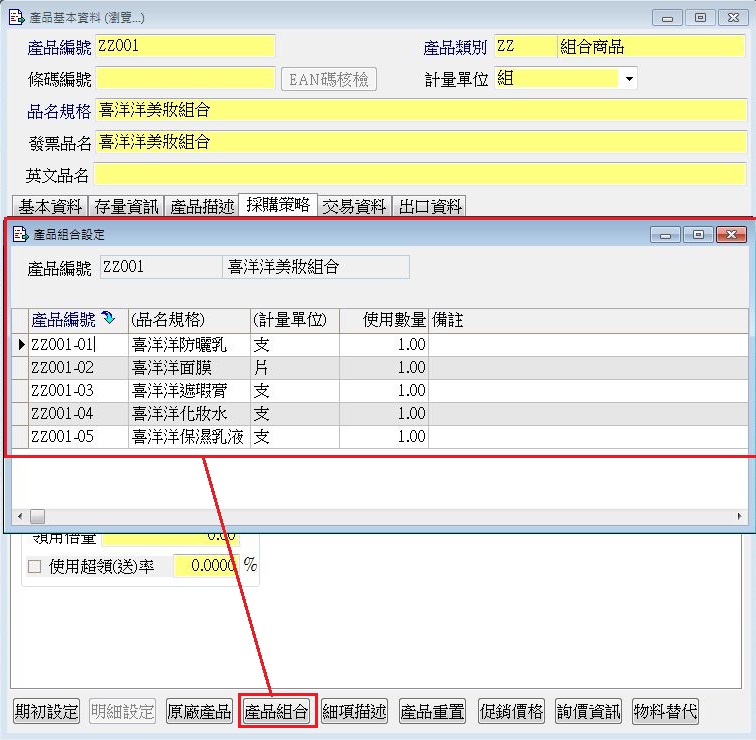Expand the 計量單位 dropdown
756x740 pixels.
(x=628, y=79)
